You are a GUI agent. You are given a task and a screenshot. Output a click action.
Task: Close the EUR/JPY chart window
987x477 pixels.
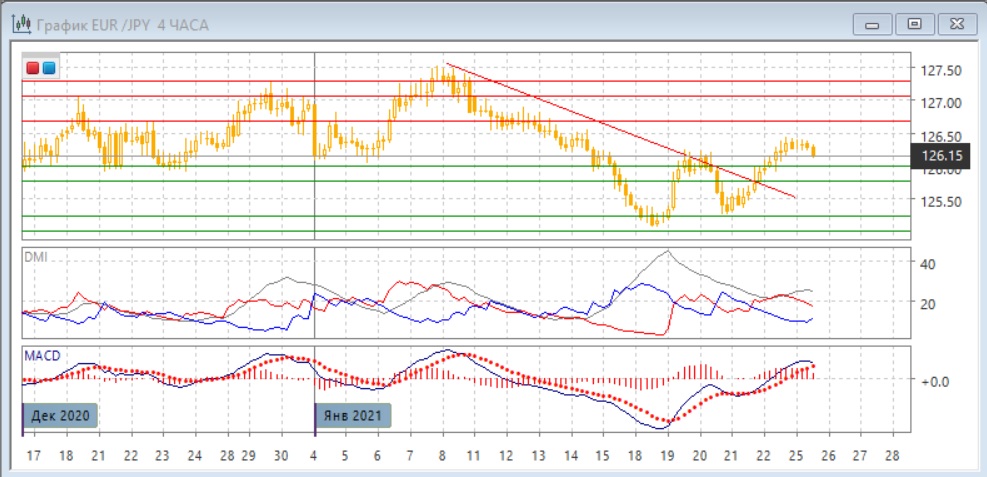point(955,24)
